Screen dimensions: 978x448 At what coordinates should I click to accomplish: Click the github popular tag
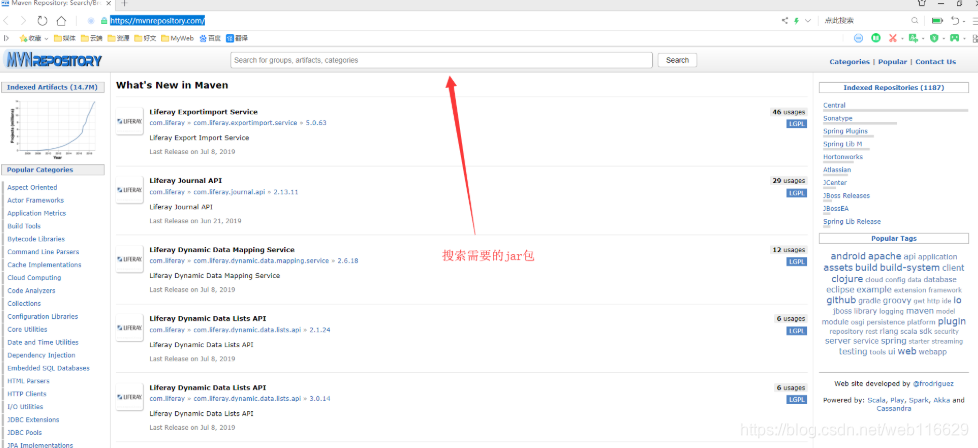[x=841, y=300]
